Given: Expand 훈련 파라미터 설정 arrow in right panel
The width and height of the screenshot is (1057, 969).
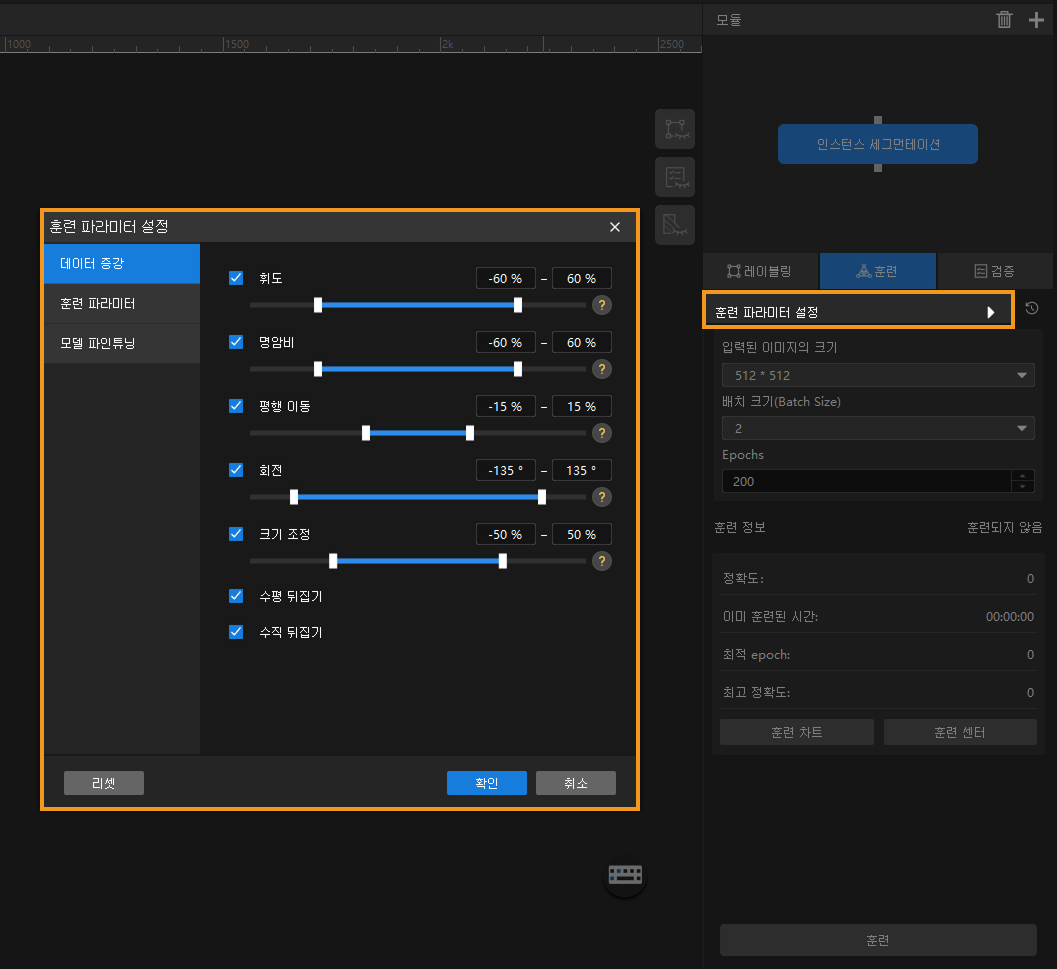Looking at the screenshot, I should click(991, 312).
